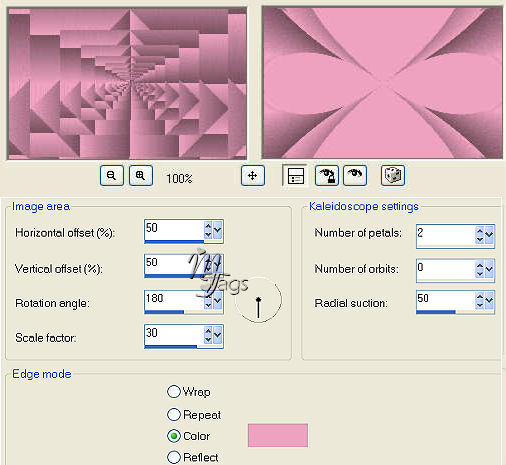Toggle the show/hide previews icon
This screenshot has height=465, width=506.
pos(295,176)
